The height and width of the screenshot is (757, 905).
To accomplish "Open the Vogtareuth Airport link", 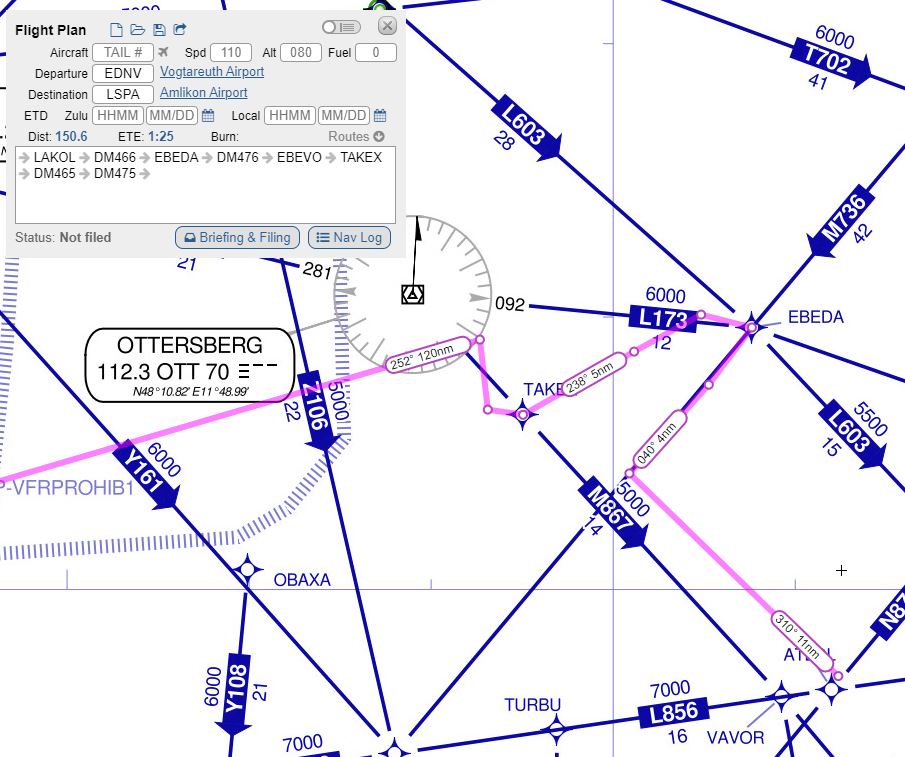I will [x=212, y=72].
